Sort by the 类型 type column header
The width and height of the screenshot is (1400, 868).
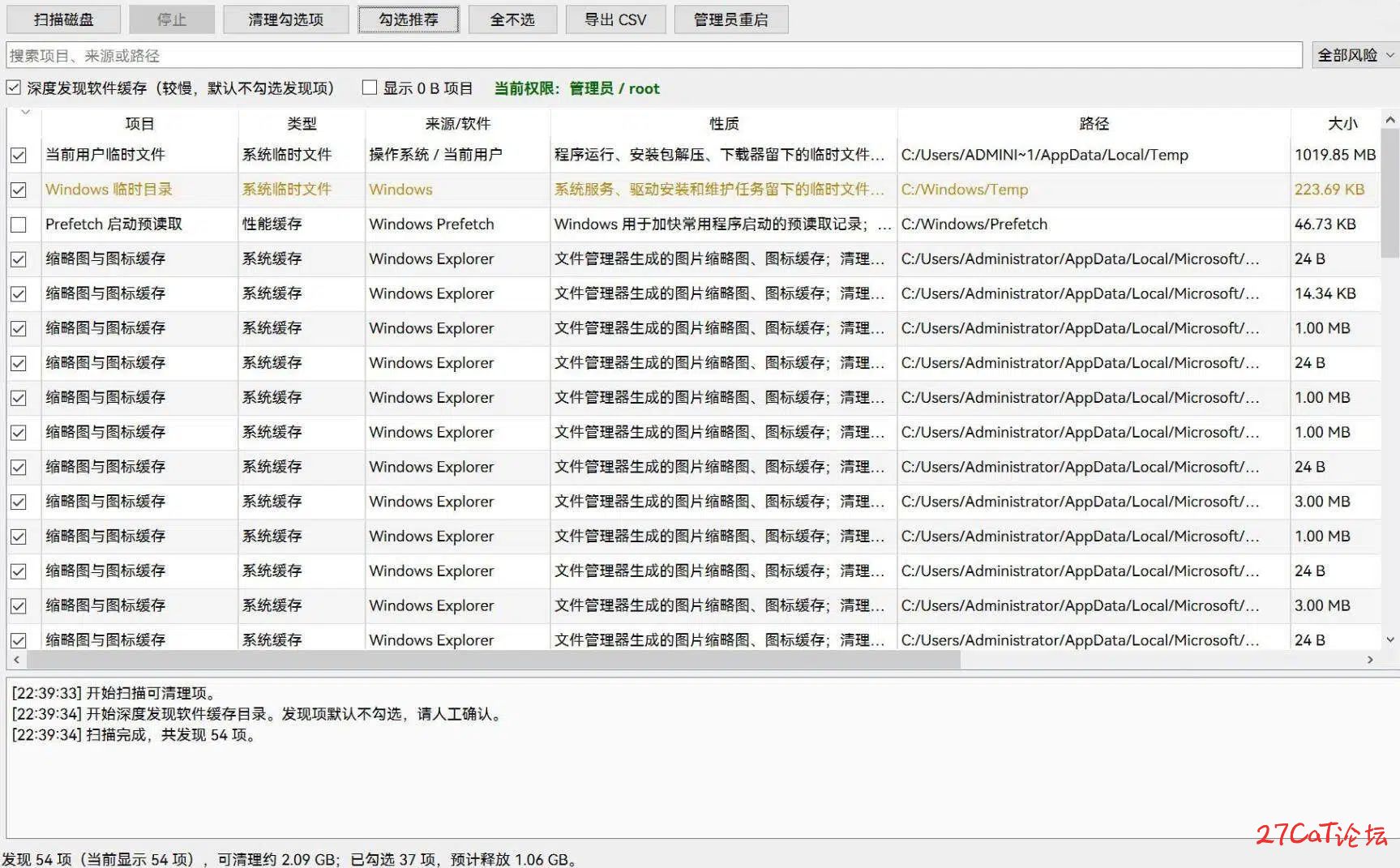[x=302, y=123]
